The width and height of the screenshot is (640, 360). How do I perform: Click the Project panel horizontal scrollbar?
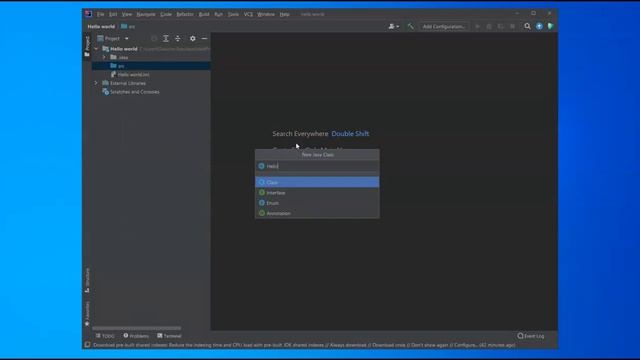click(137, 328)
